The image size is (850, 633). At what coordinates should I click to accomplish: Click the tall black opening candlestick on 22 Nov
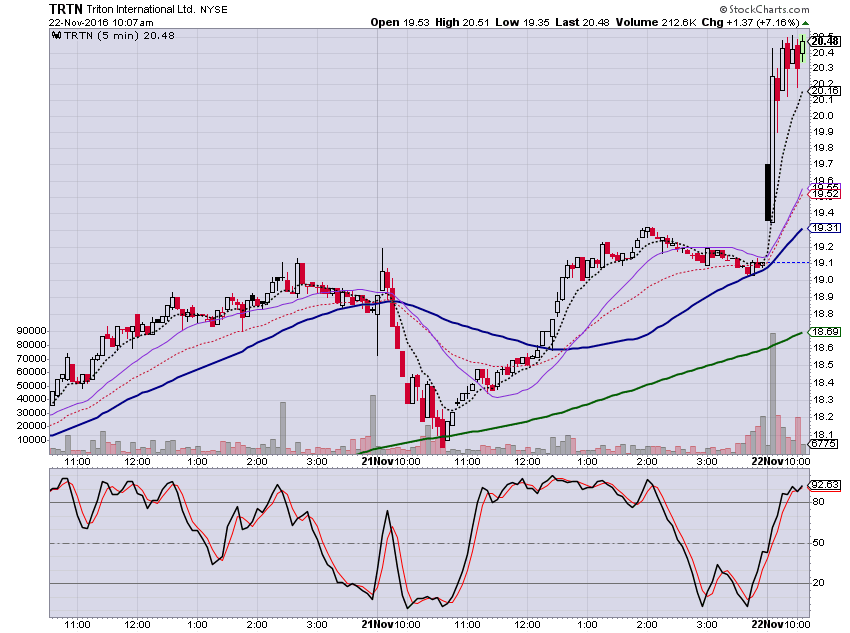[x=768, y=192]
